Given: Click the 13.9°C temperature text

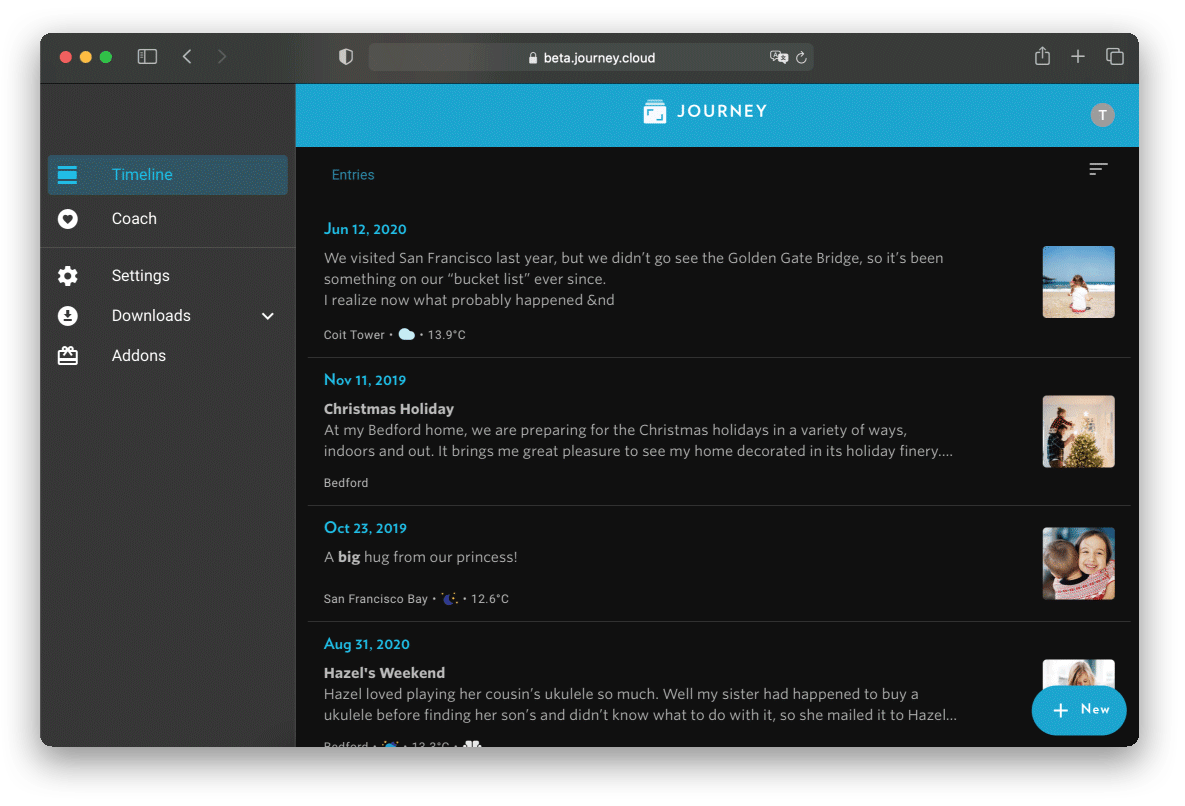Looking at the screenshot, I should click(447, 335).
